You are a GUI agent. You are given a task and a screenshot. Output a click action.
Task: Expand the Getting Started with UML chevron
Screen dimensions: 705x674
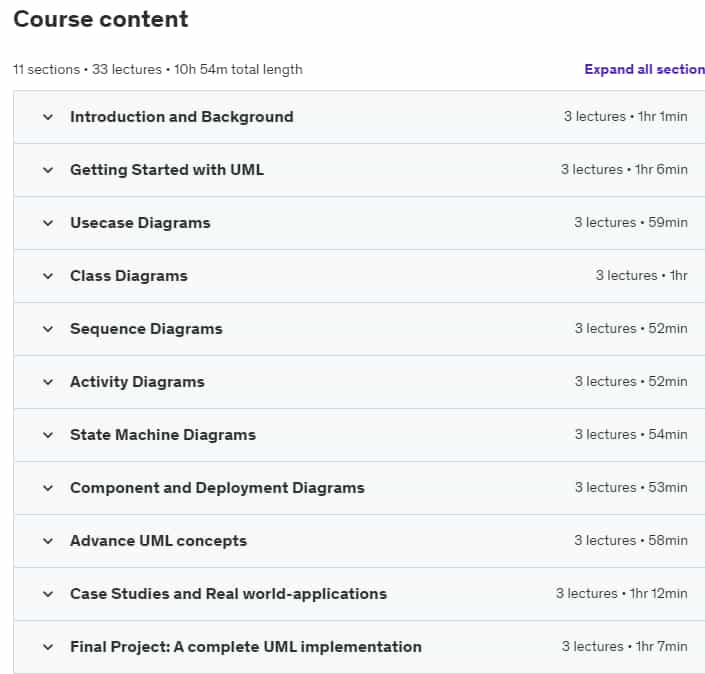click(x=48, y=170)
